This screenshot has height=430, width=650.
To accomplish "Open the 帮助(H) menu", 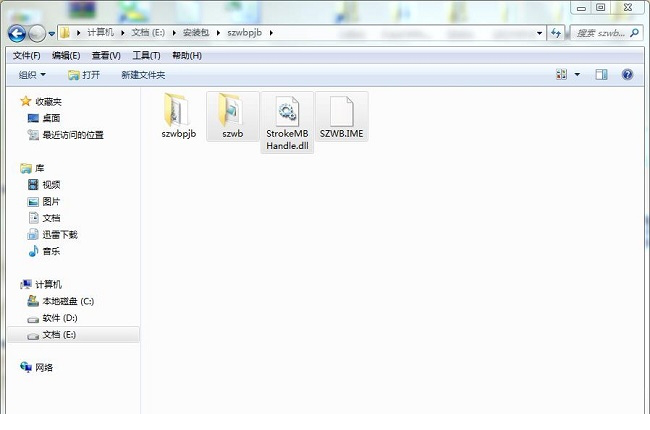I will (187, 56).
